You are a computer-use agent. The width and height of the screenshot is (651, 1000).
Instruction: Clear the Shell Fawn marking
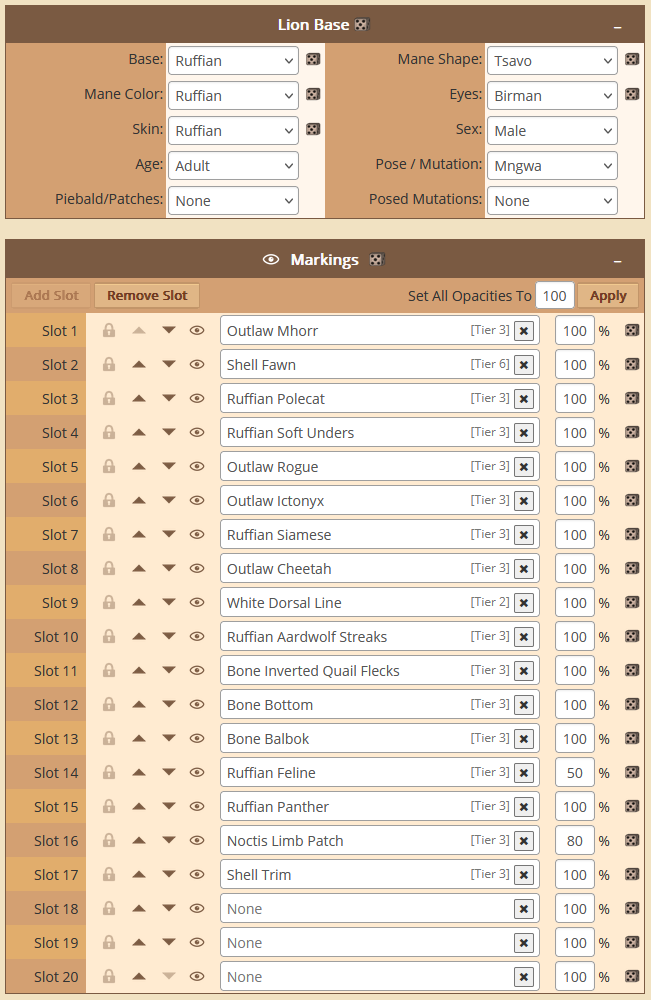pos(524,365)
